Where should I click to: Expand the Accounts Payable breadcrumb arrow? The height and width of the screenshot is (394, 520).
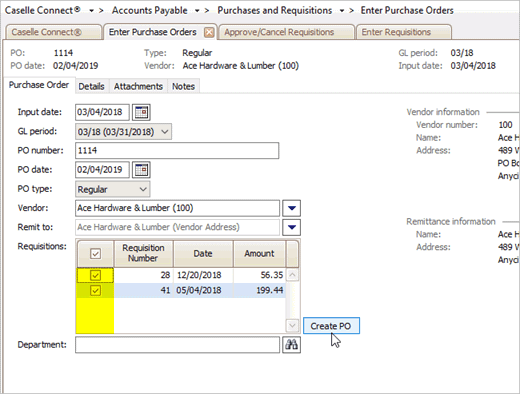tap(197, 11)
